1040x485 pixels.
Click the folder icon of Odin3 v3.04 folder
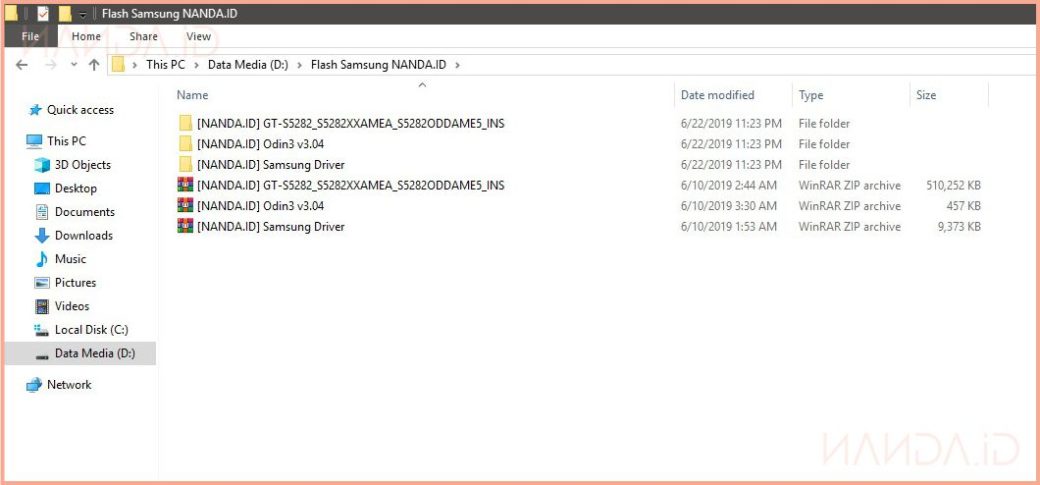coord(185,144)
